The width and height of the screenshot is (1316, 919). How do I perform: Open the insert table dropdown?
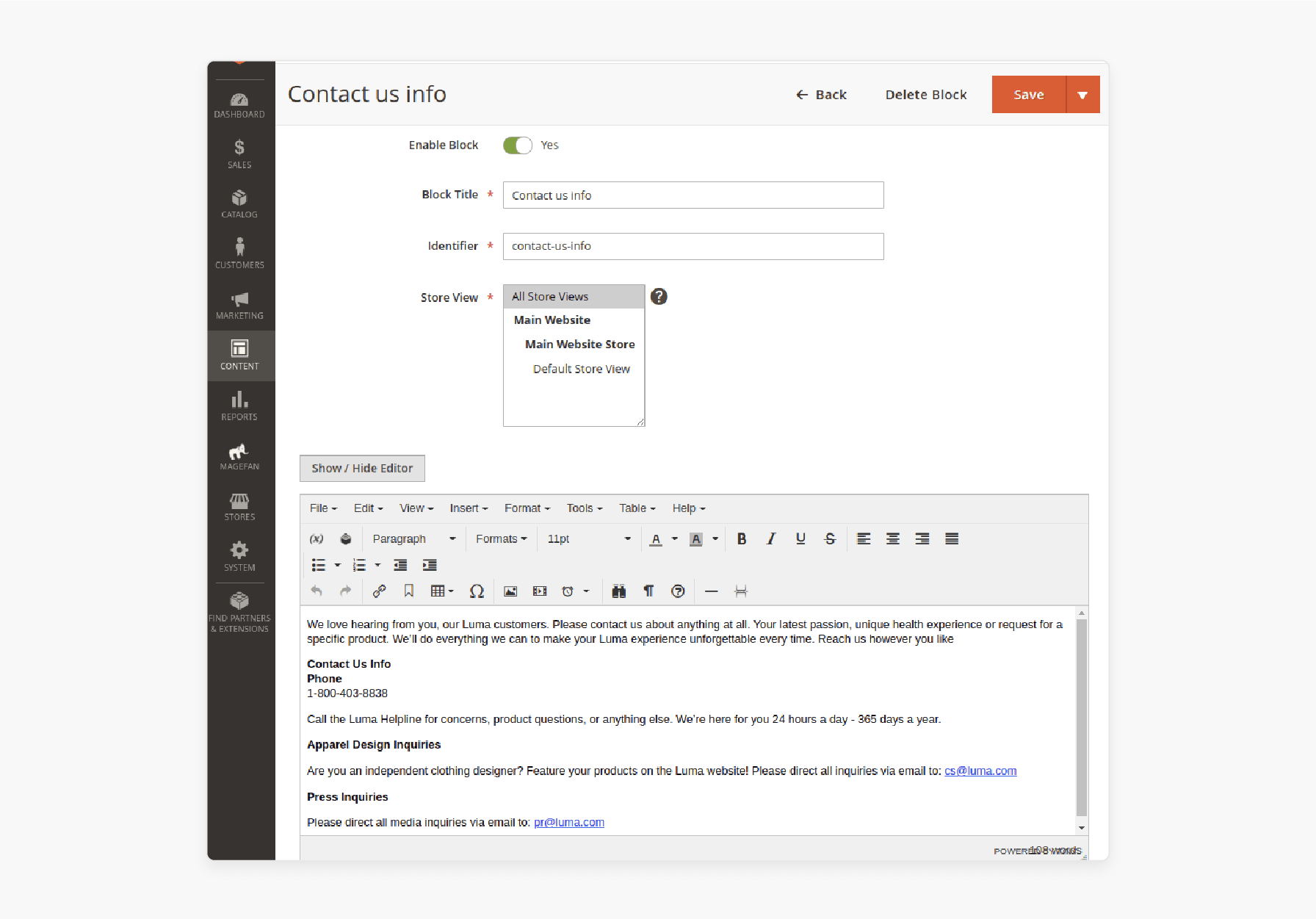(442, 591)
